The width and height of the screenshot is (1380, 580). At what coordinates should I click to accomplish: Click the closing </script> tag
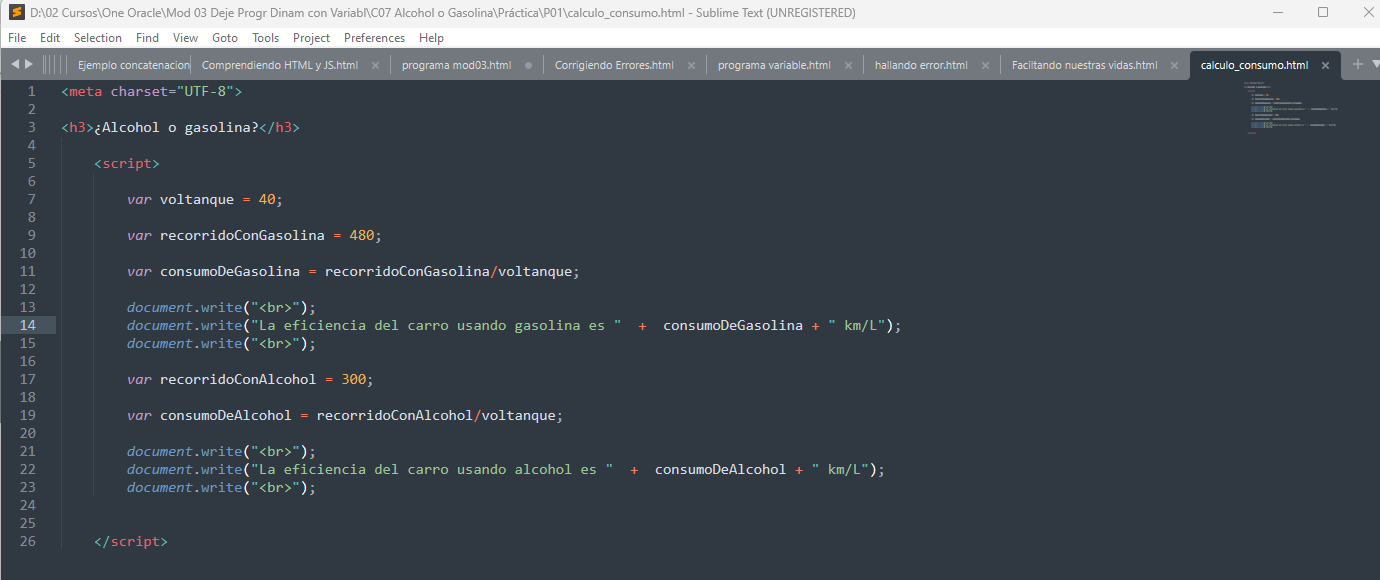pos(131,541)
